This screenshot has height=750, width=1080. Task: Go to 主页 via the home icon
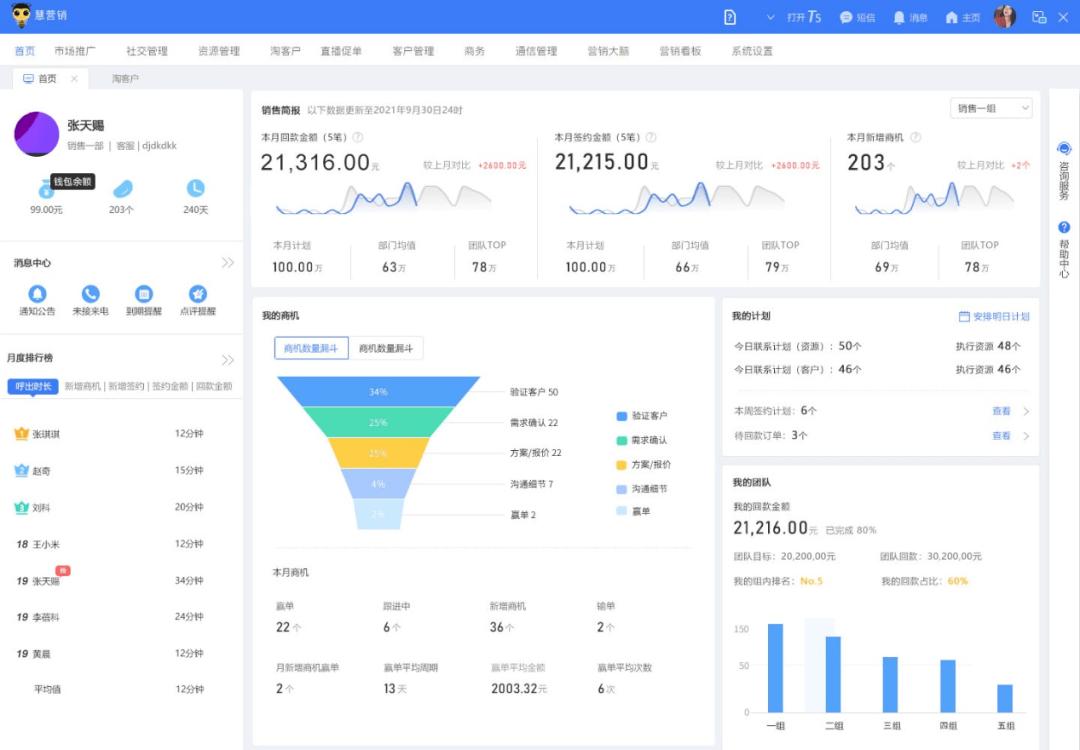click(x=962, y=18)
